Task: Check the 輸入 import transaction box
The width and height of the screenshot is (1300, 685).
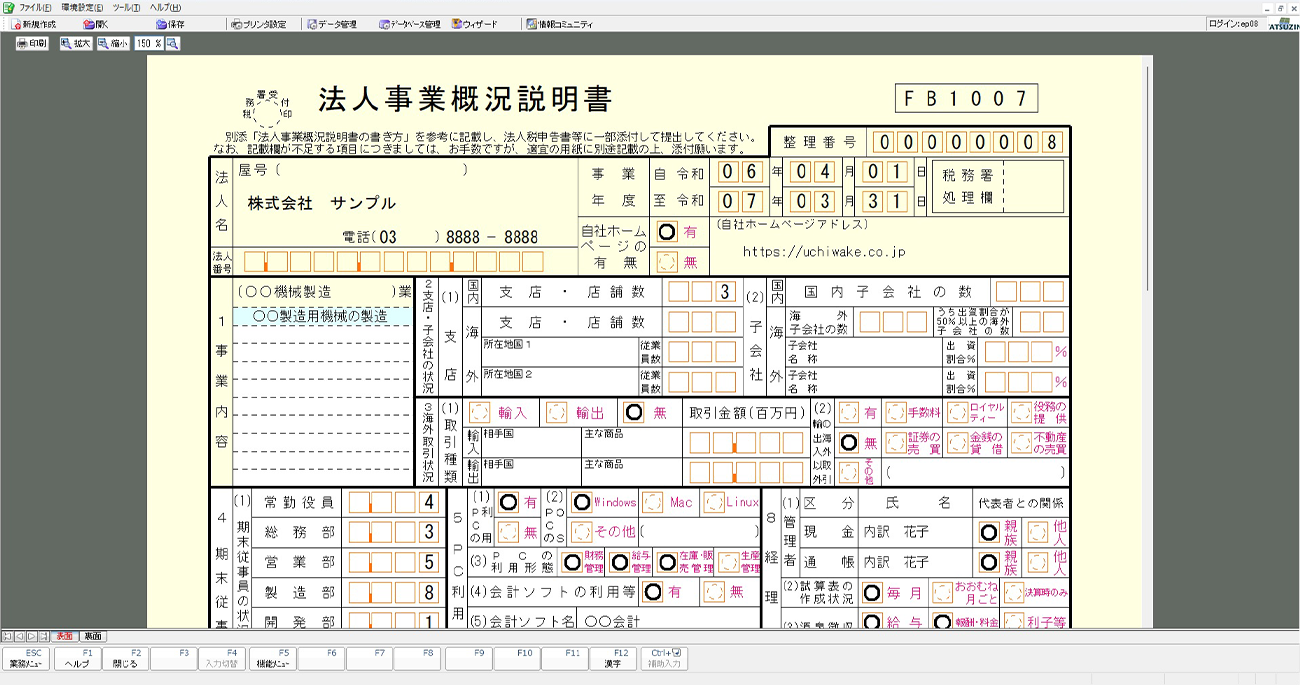Action: 480,413
